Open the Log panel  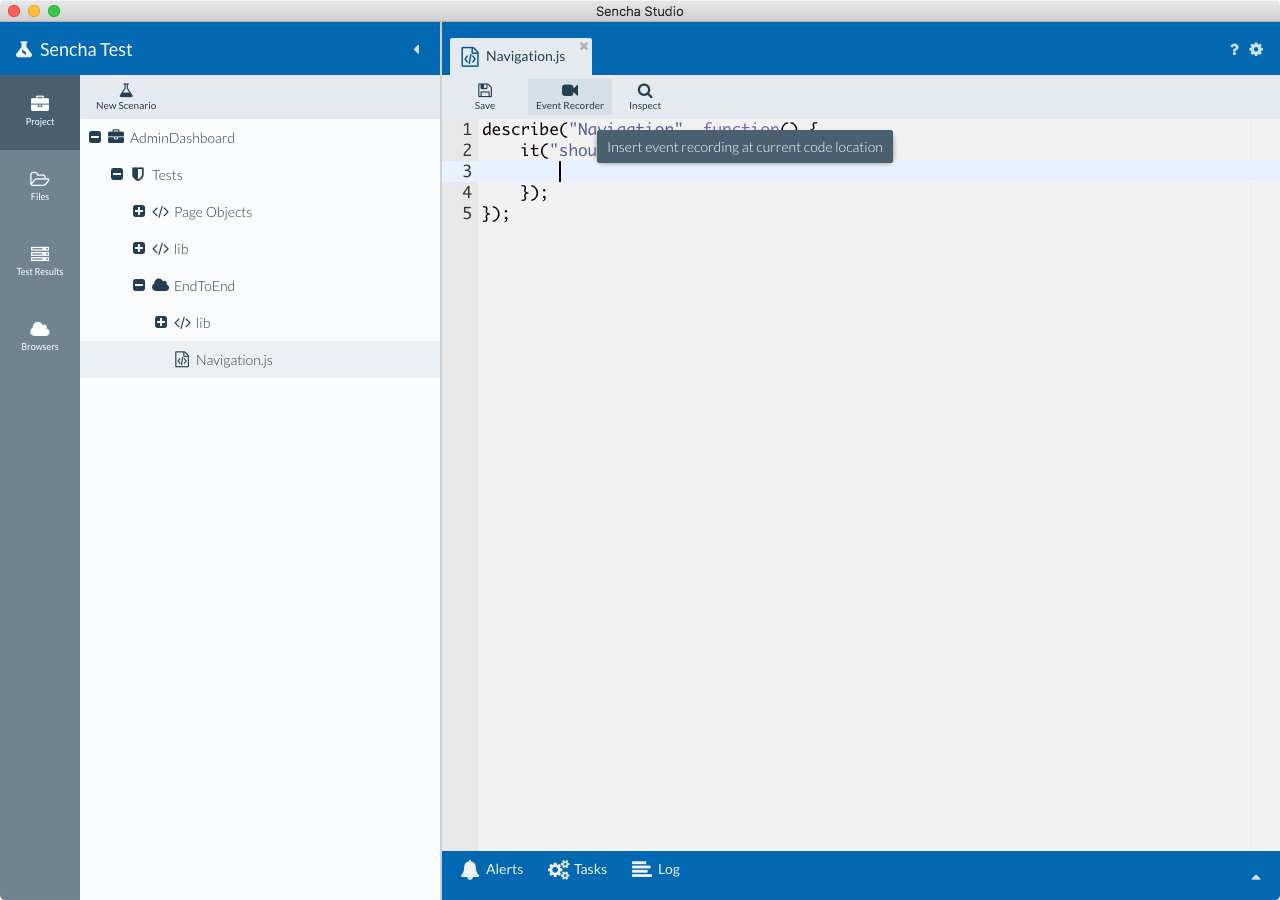point(656,870)
